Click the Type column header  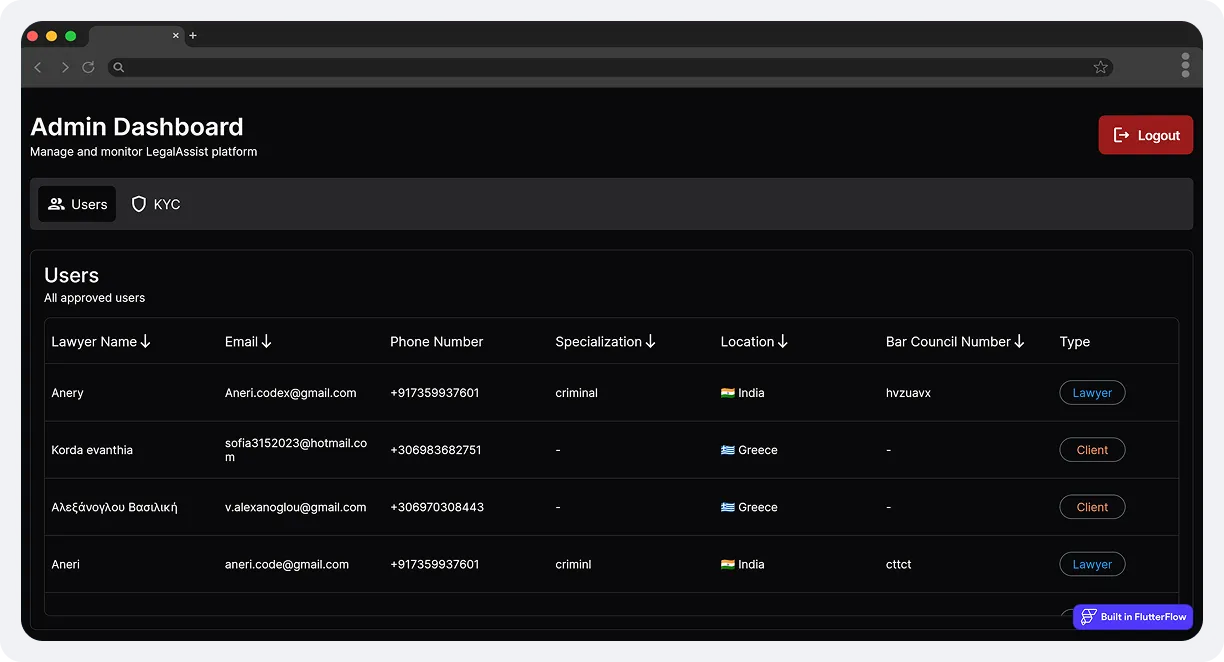pos(1075,341)
